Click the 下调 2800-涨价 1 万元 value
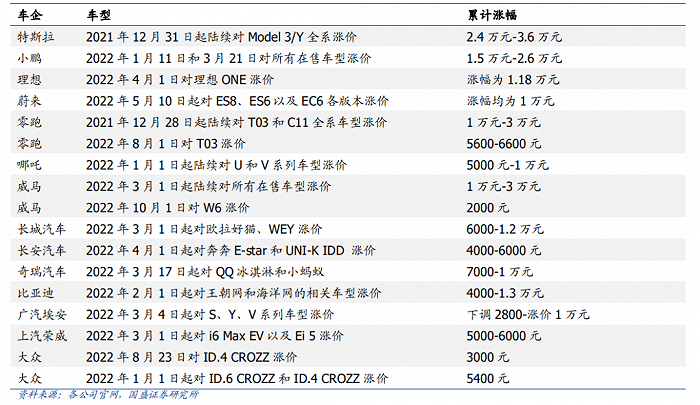The height and width of the screenshot is (405, 700). point(528,315)
